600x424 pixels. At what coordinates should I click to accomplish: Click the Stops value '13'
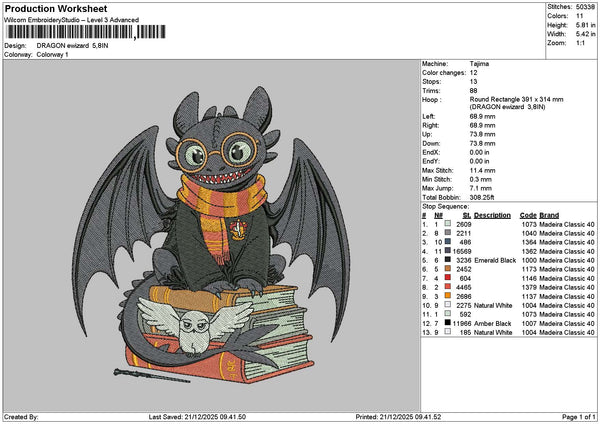(473, 82)
